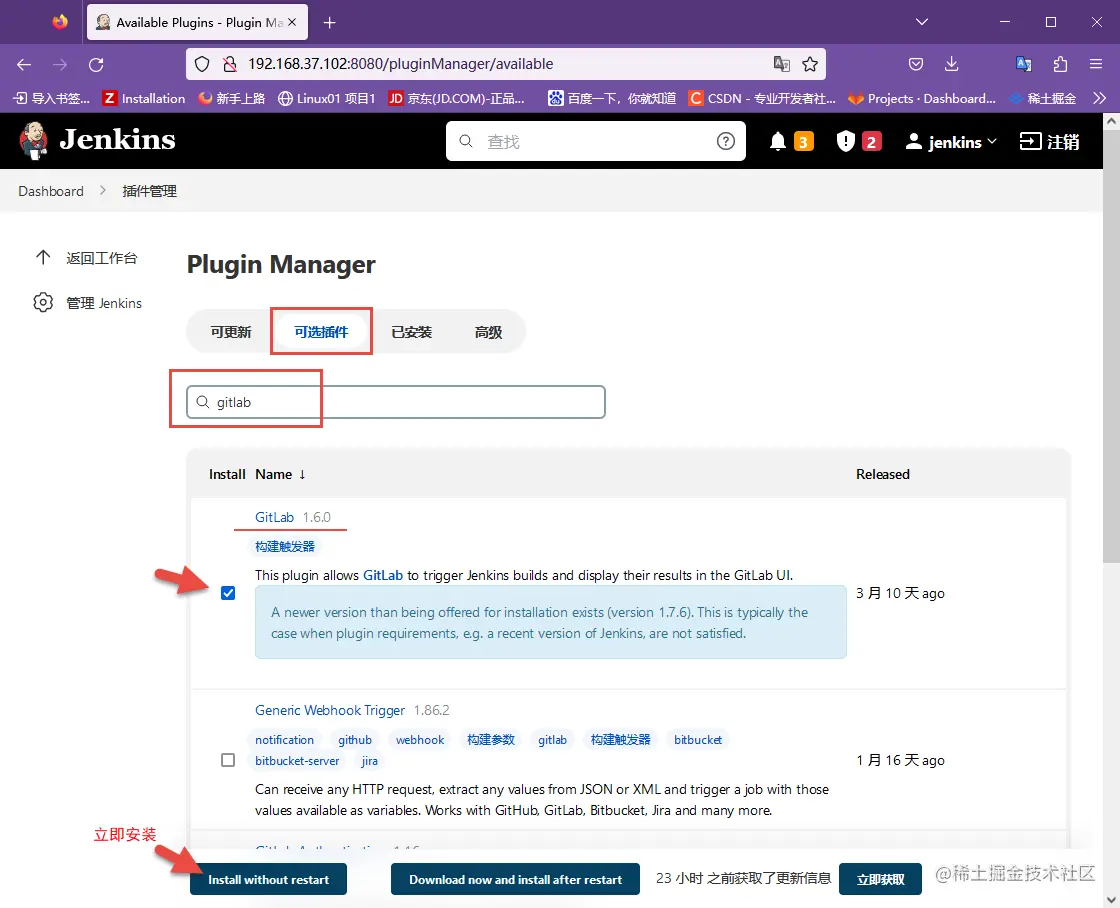
Task: Click the Jenkins logo
Action: click(x=97, y=140)
